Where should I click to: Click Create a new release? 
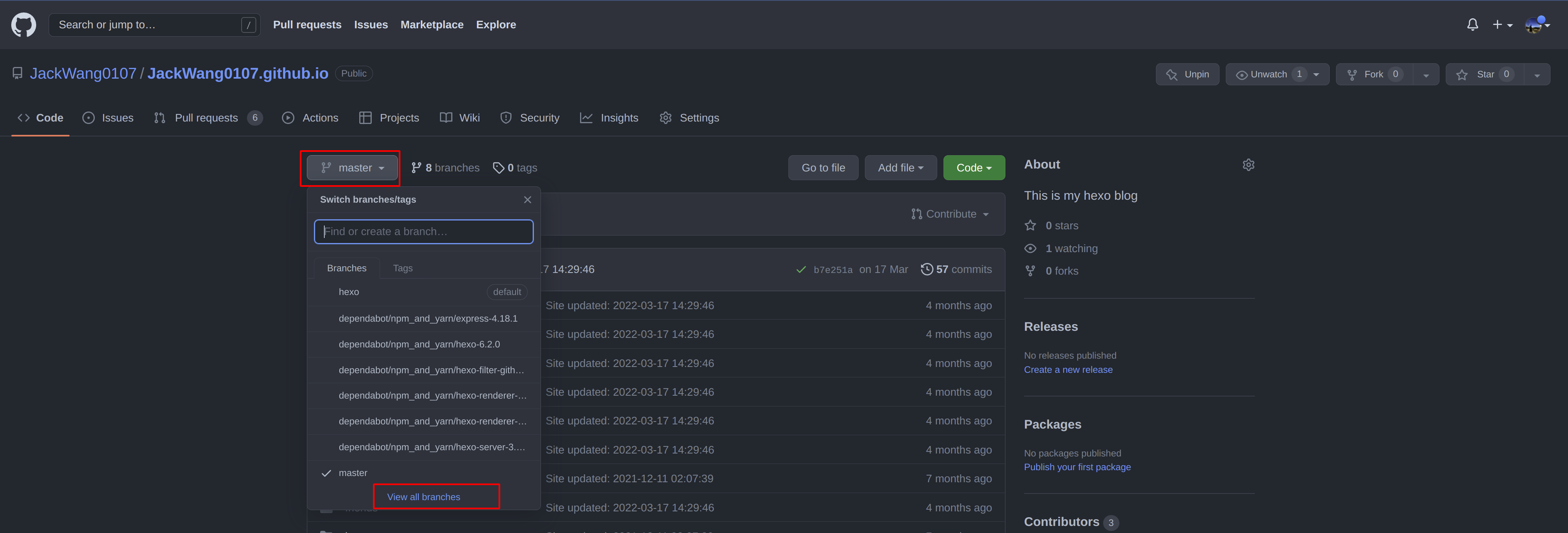(1068, 370)
